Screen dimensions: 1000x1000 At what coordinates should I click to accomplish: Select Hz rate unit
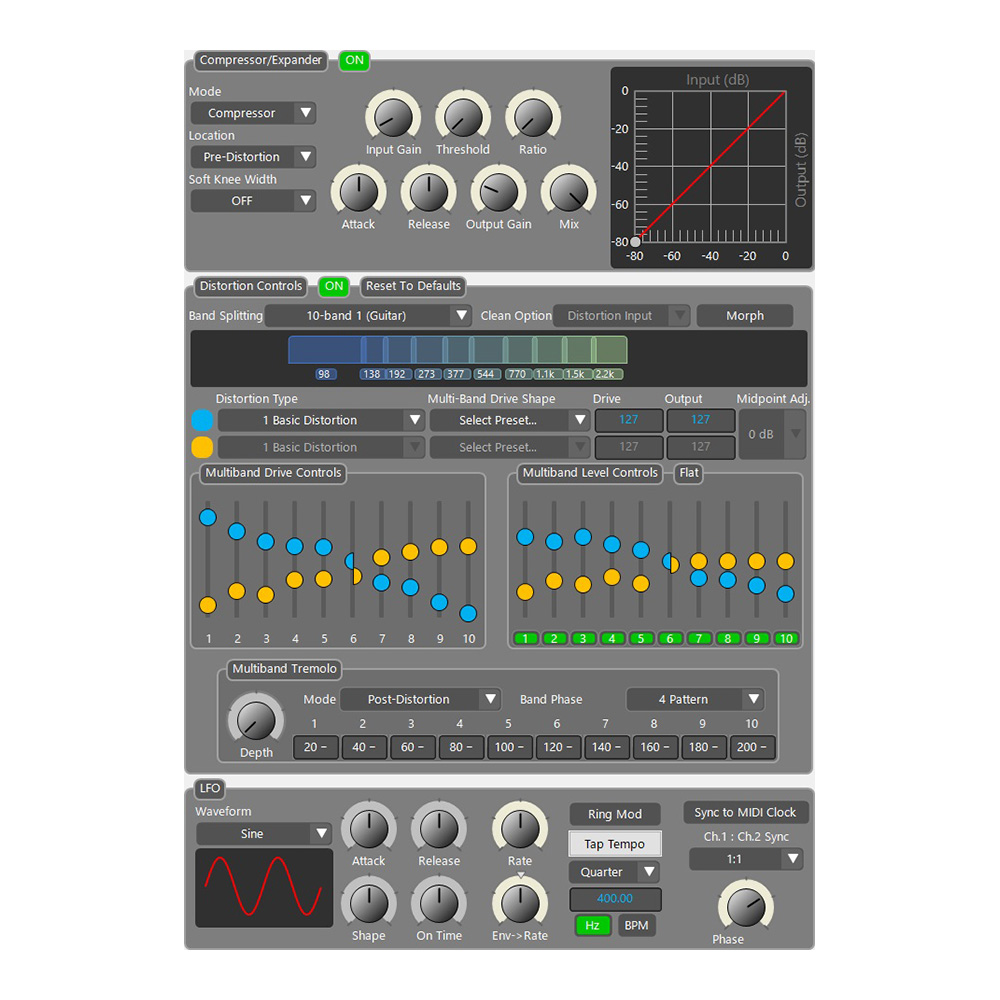click(x=592, y=925)
